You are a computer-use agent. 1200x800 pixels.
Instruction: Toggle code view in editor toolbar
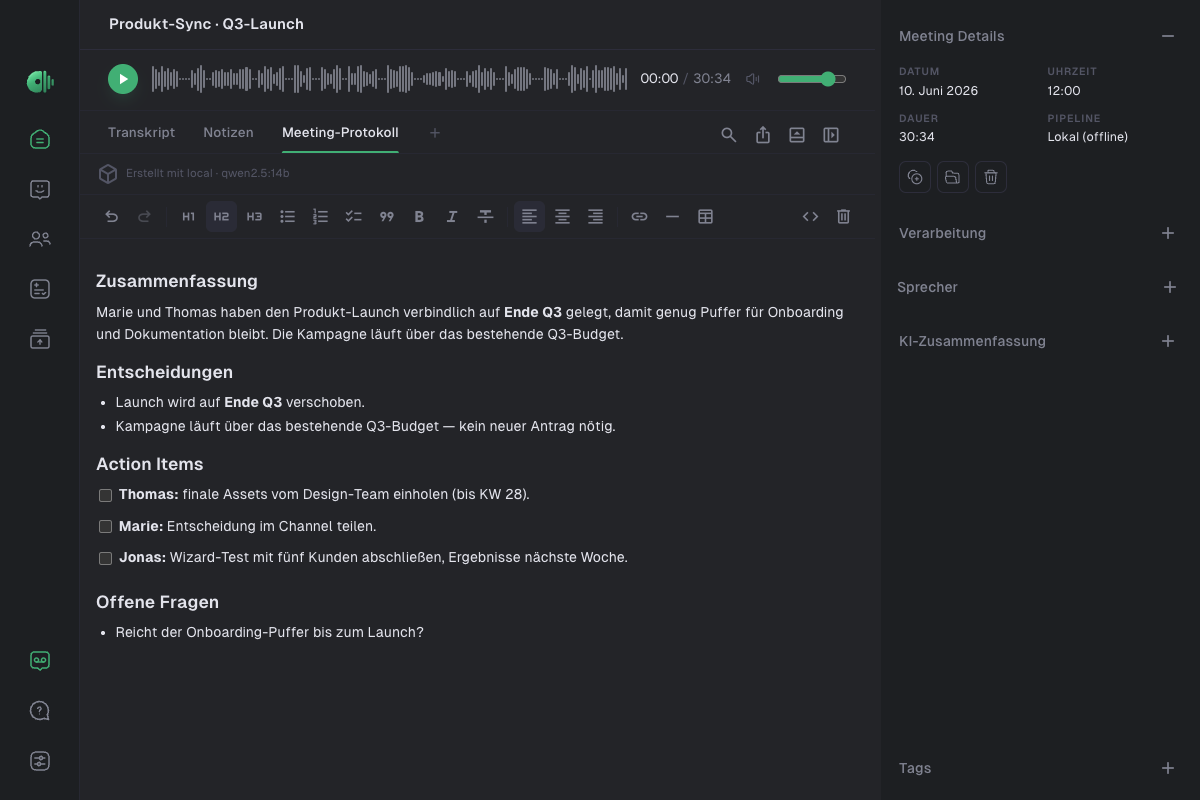[x=811, y=216]
